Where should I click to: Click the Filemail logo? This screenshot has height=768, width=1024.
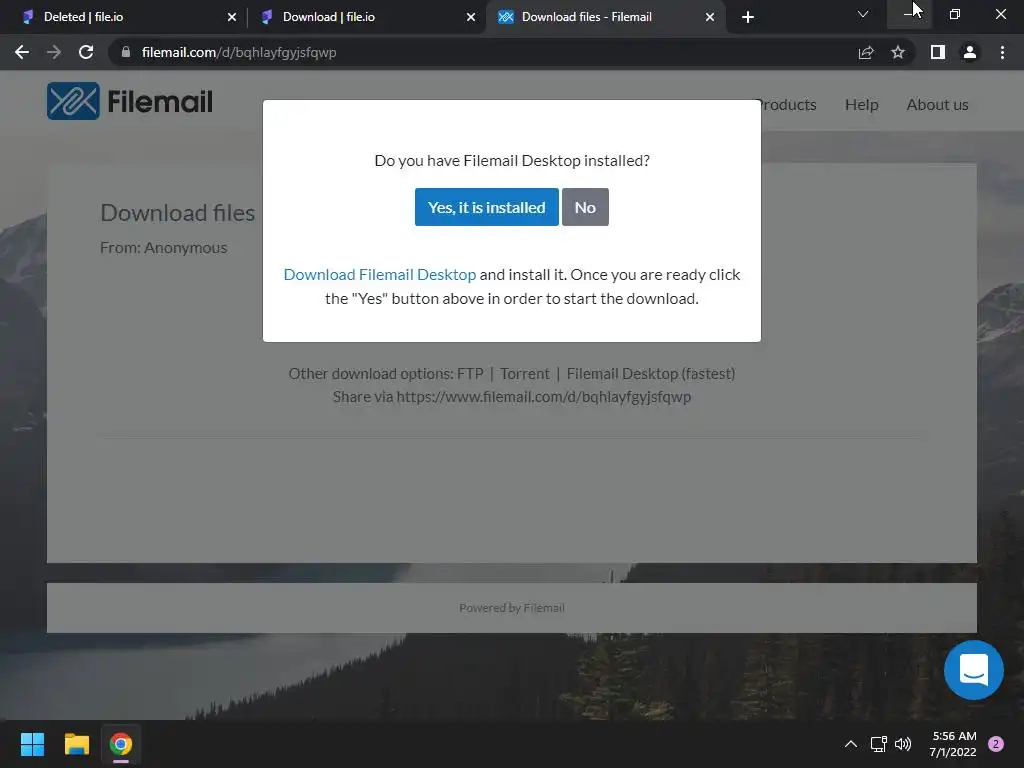pyautogui.click(x=130, y=101)
